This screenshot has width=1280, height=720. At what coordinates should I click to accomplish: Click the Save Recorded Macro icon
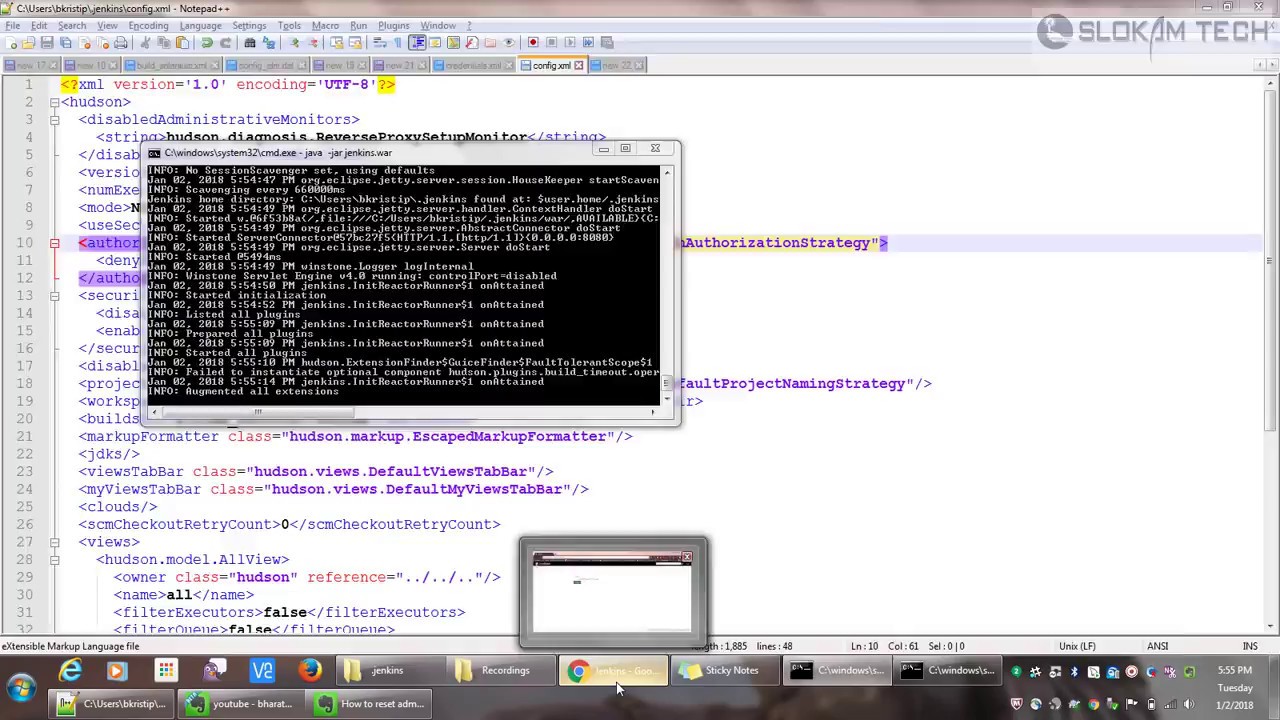(607, 43)
